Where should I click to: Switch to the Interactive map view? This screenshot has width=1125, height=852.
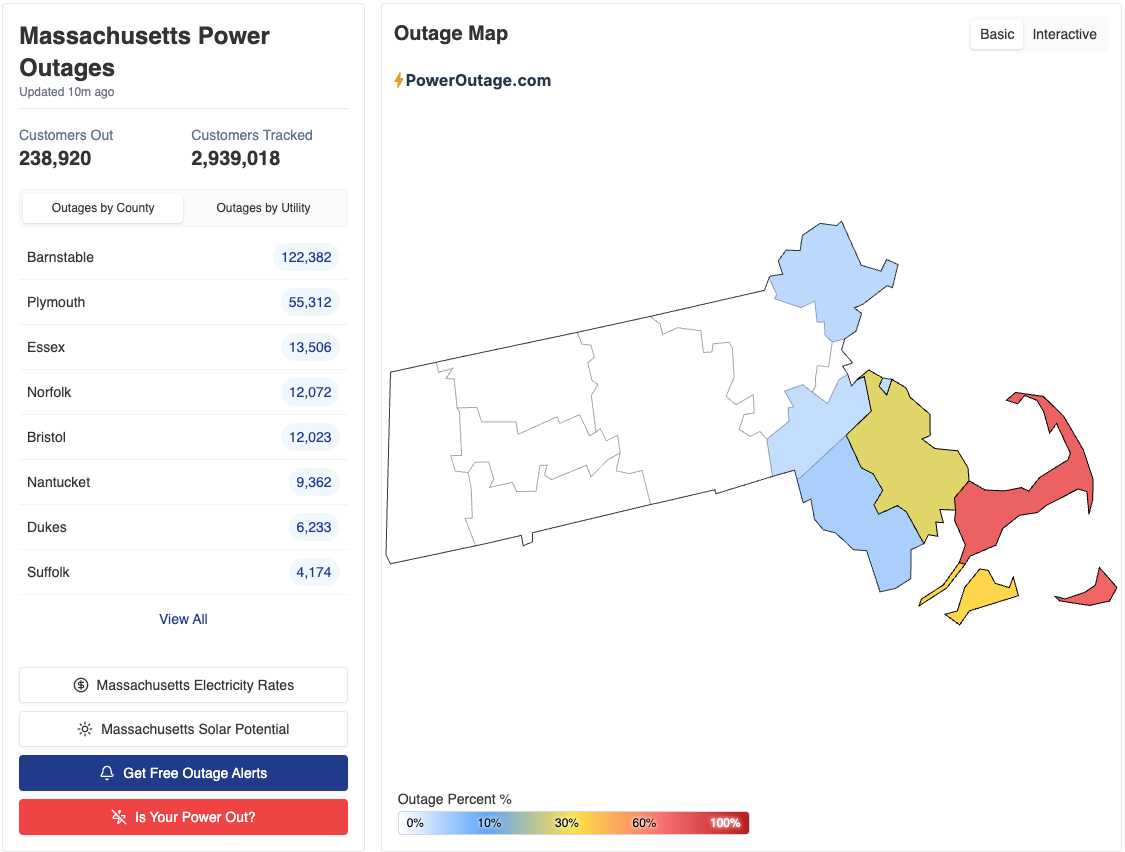click(1064, 34)
